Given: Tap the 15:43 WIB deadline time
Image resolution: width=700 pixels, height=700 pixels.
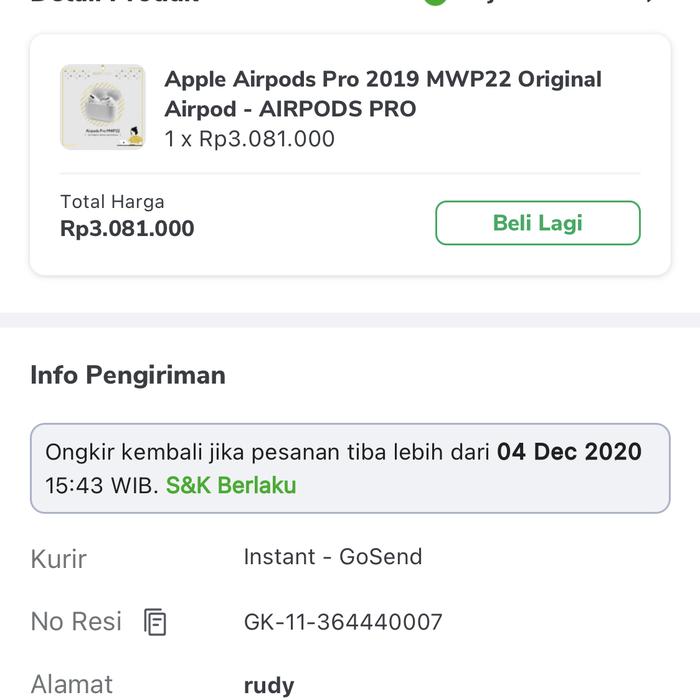Looking at the screenshot, I should (x=101, y=485).
